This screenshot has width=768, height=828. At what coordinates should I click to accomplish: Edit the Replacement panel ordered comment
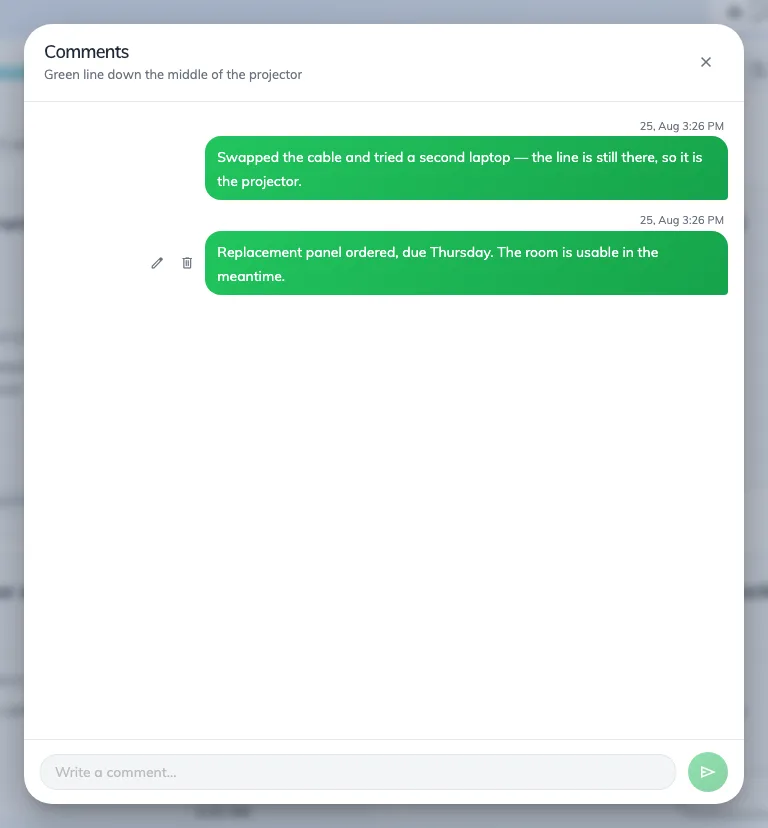[x=157, y=263]
